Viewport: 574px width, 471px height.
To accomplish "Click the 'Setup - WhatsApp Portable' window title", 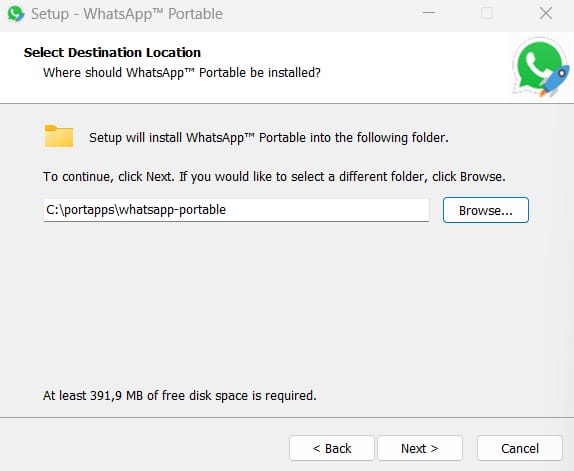I will click(127, 14).
